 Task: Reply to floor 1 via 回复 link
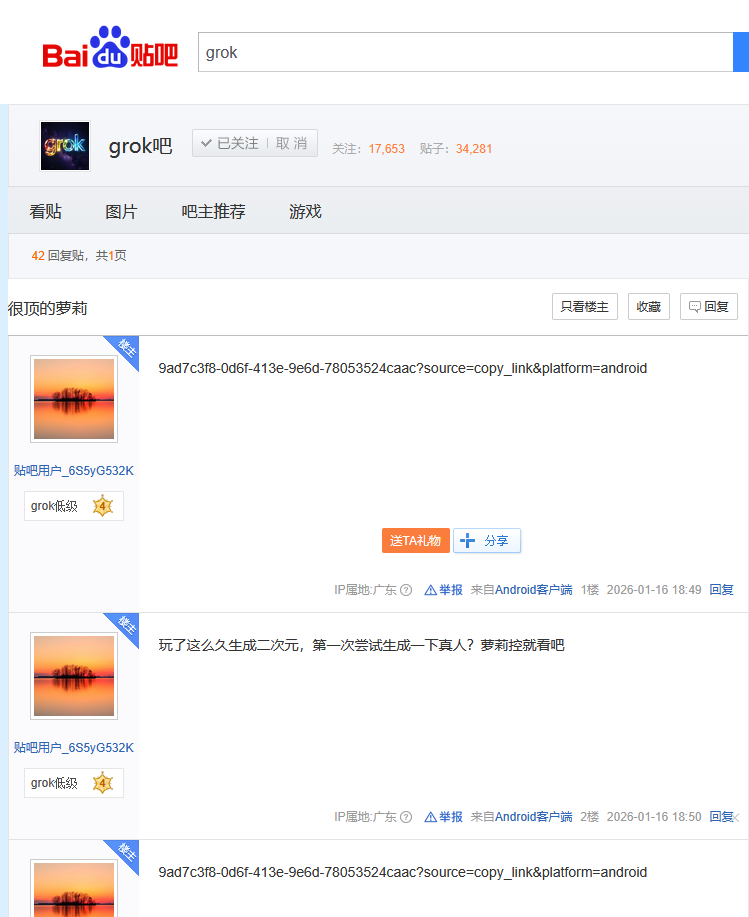point(722,590)
